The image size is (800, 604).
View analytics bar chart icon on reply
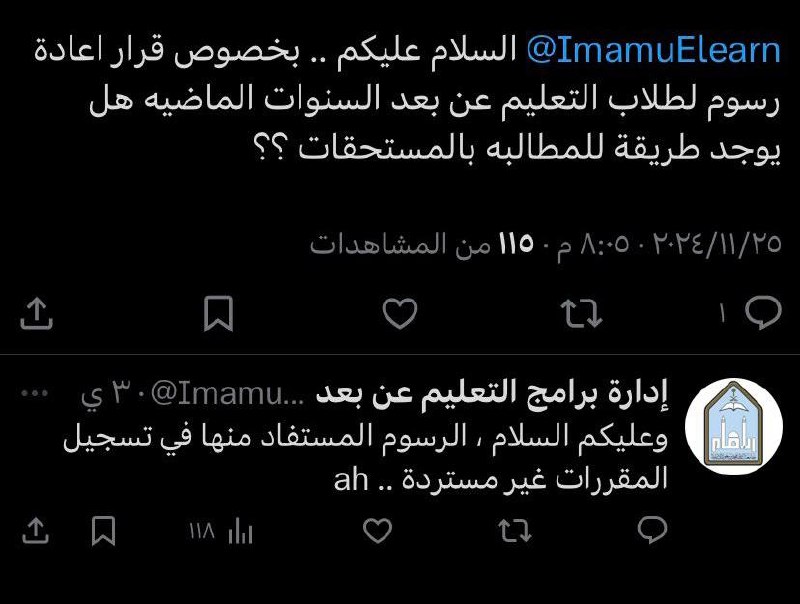[x=240, y=531]
